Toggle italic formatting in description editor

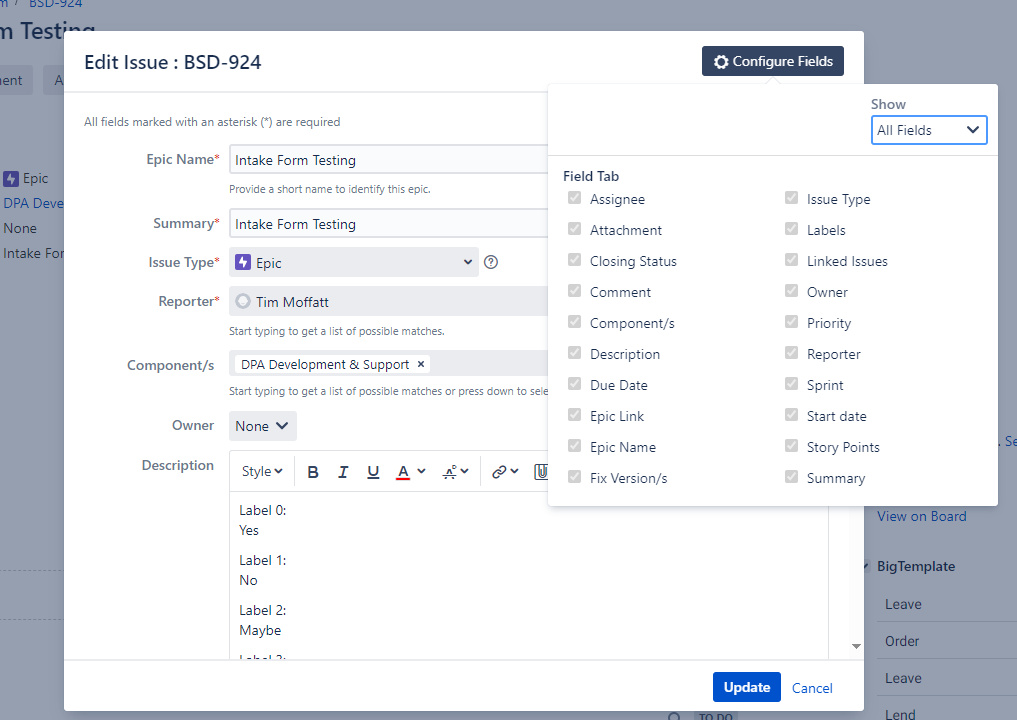(343, 472)
